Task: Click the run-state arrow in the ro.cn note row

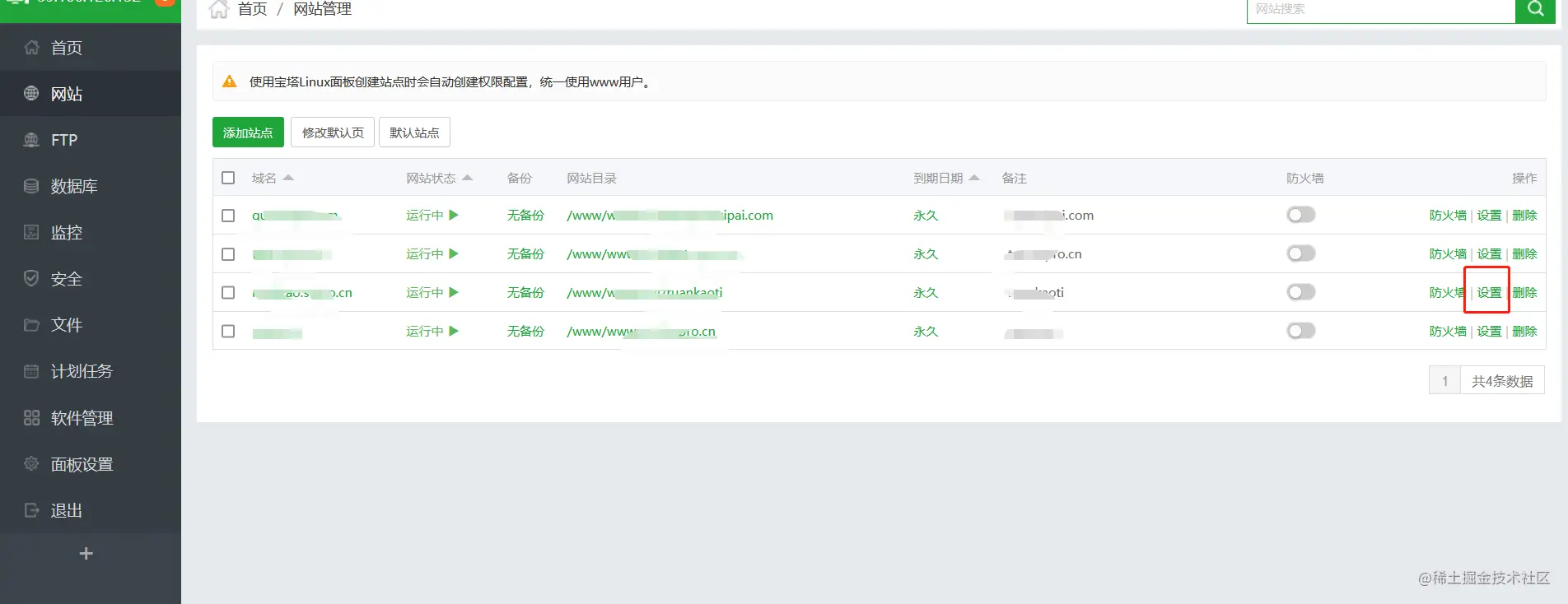Action: (x=454, y=253)
